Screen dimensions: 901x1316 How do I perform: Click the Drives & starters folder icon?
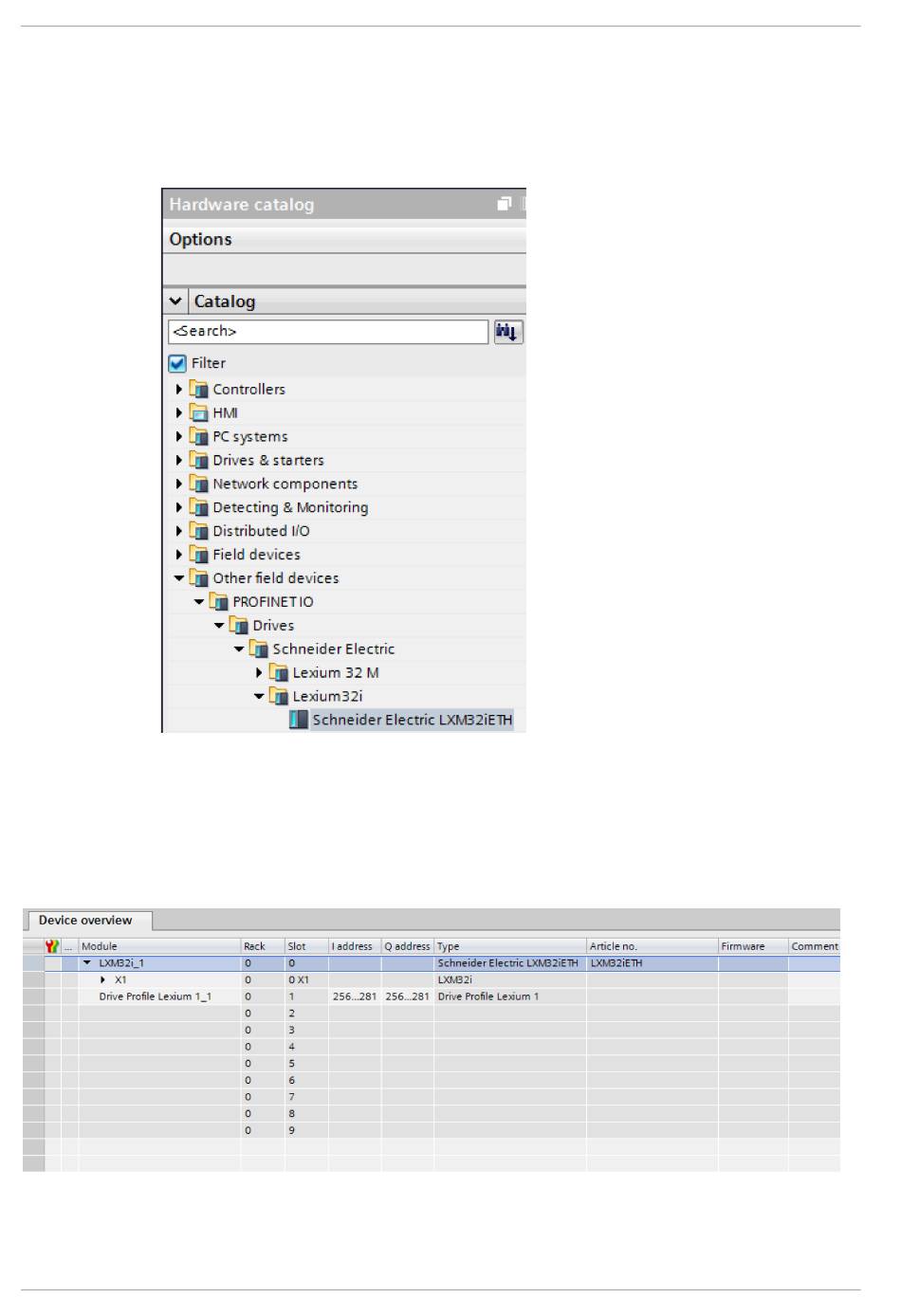pyautogui.click(x=198, y=460)
